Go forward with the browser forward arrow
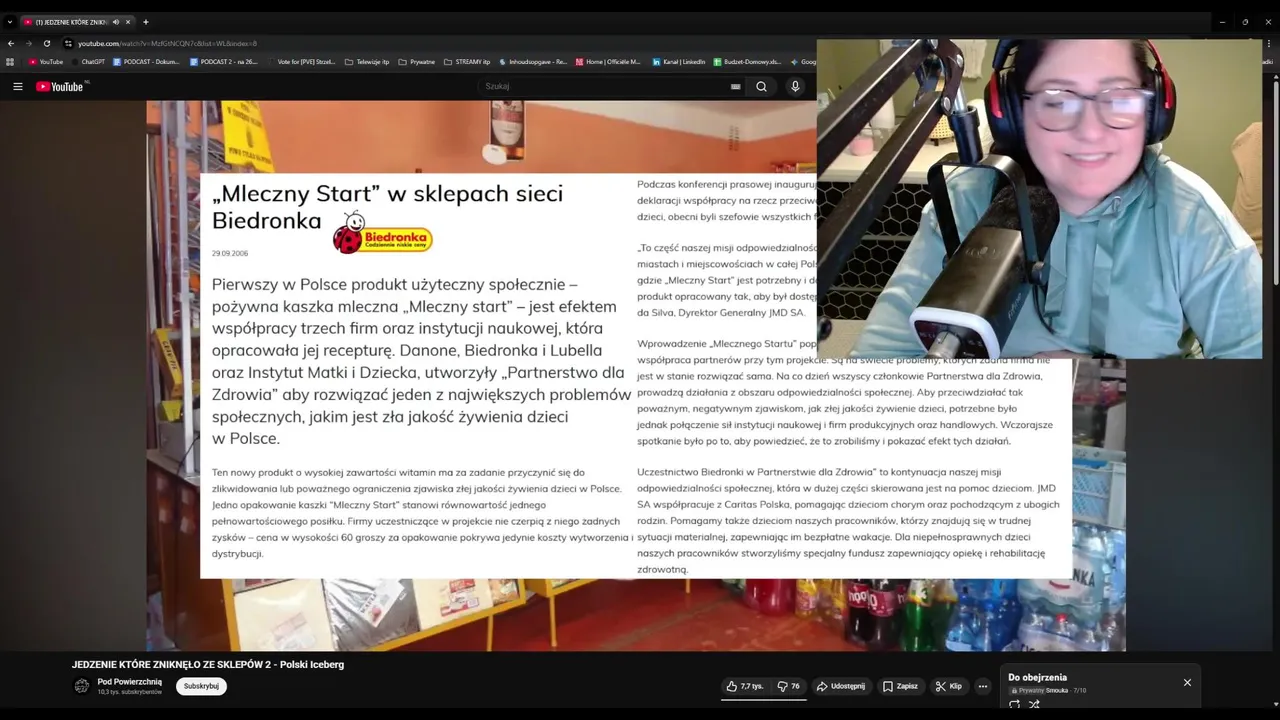 point(28,43)
